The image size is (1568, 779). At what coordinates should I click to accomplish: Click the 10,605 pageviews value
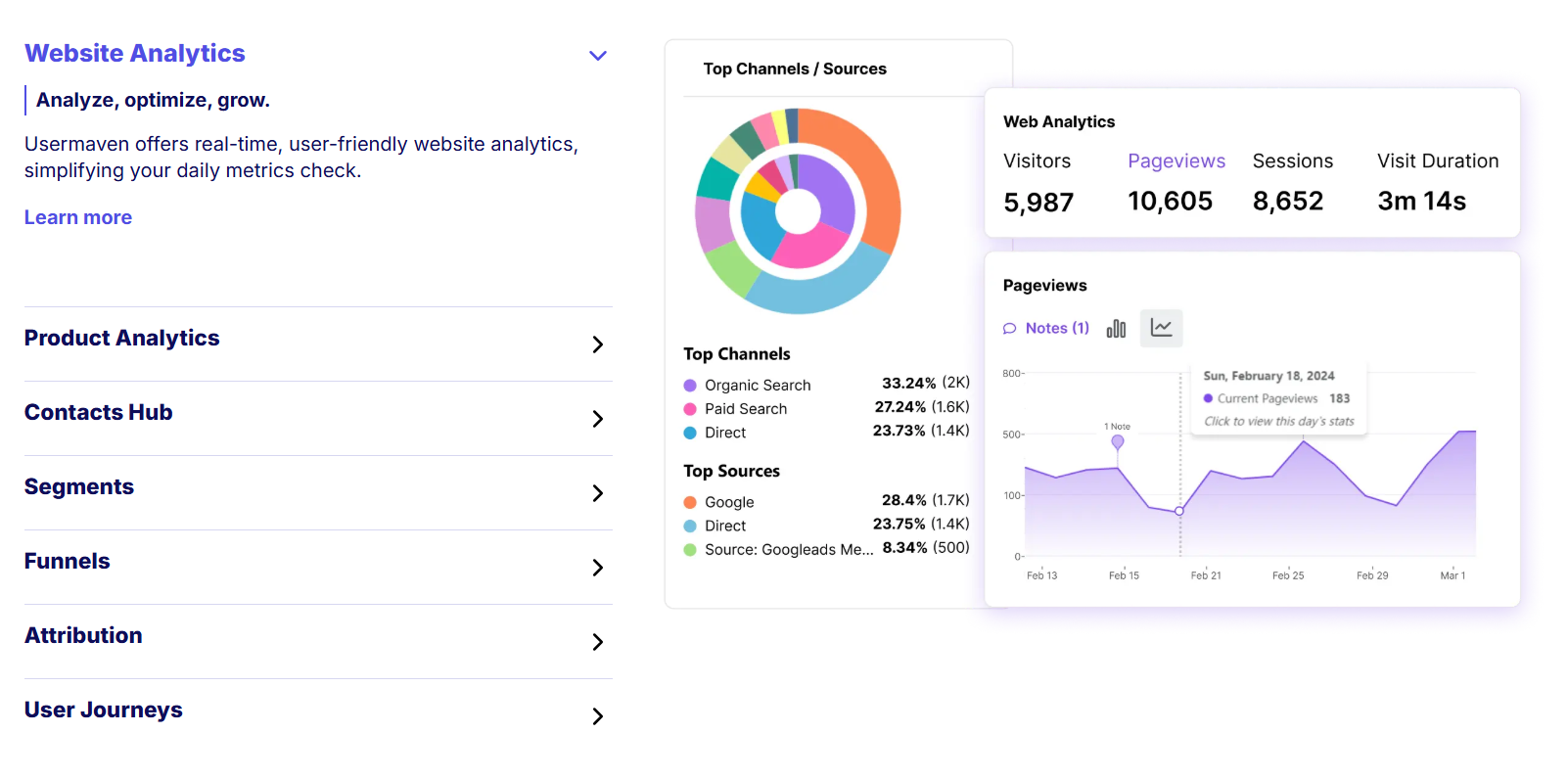coord(1170,202)
